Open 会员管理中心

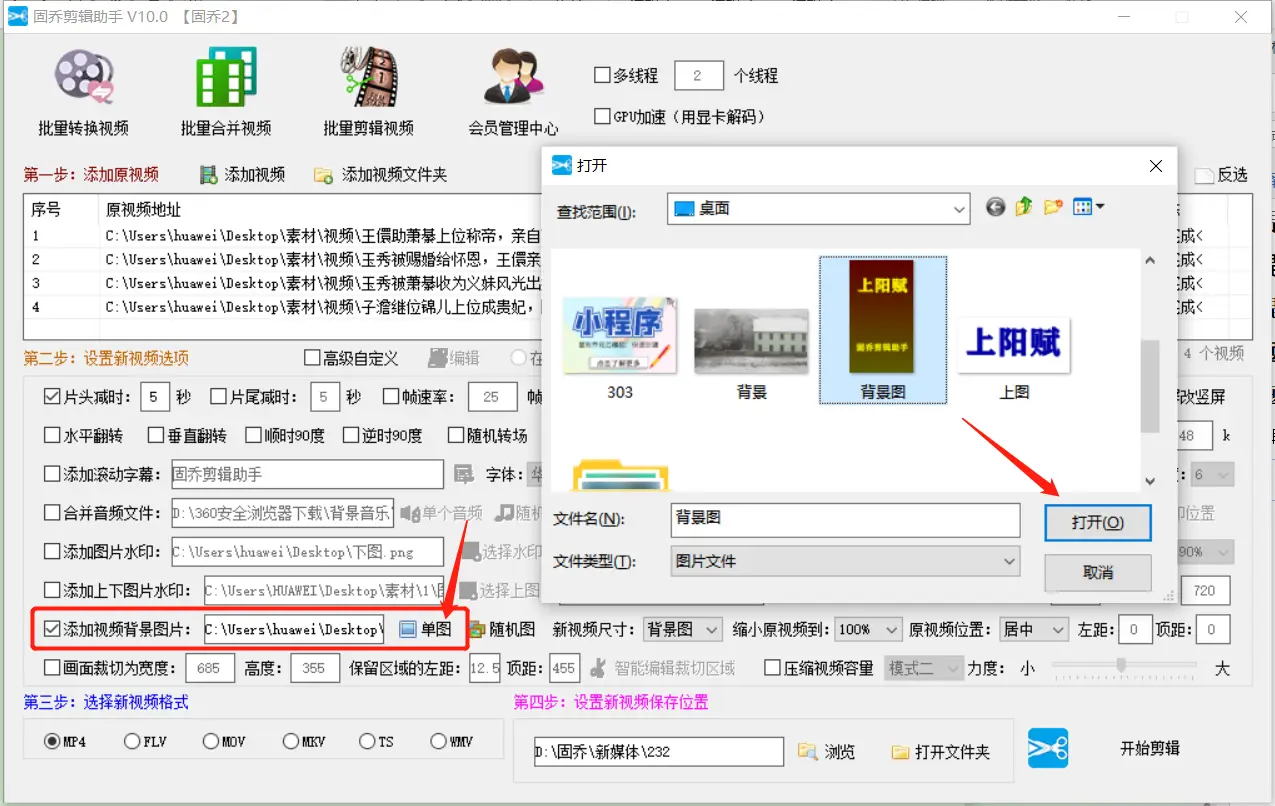pyautogui.click(x=513, y=92)
